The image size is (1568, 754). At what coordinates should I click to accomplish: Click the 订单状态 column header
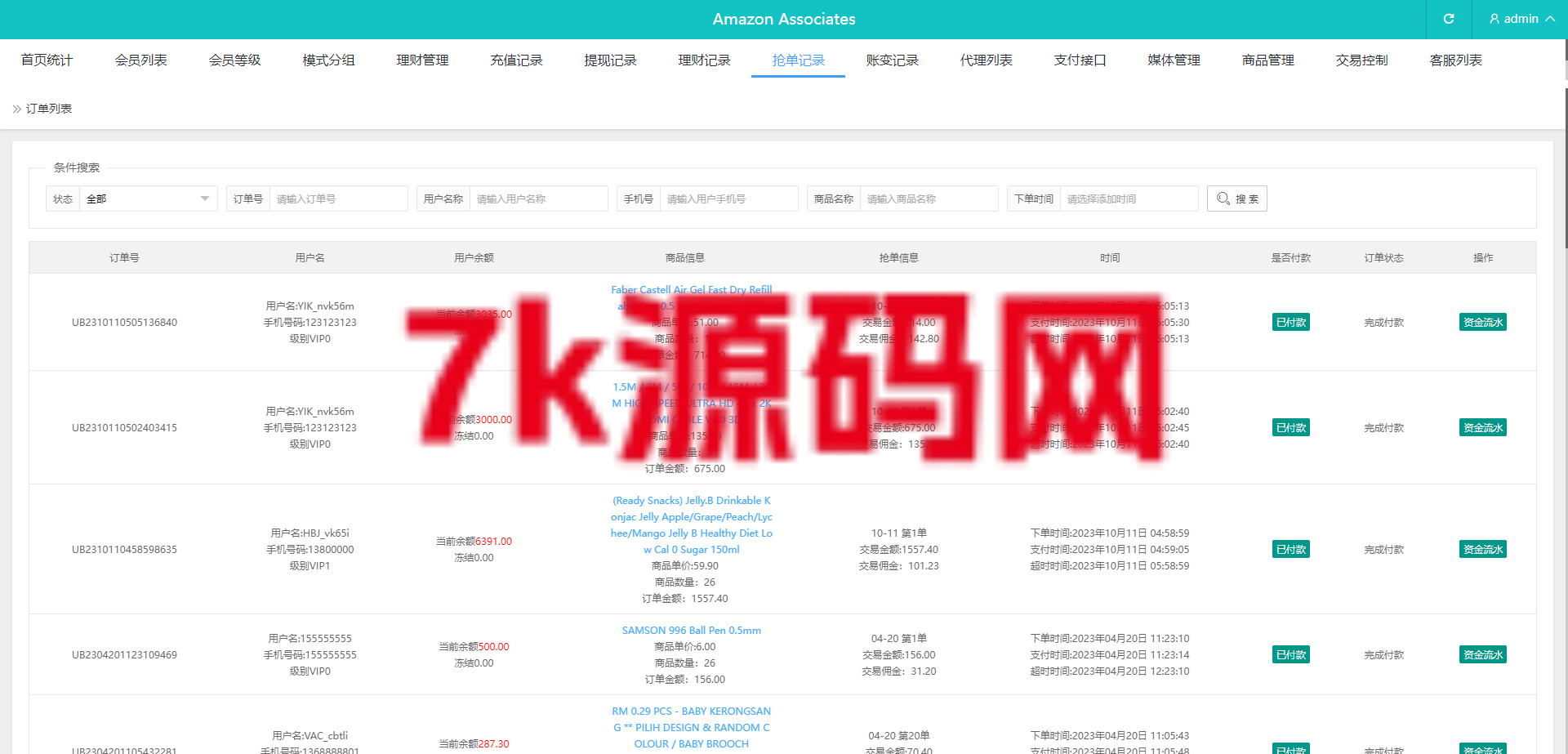tap(1383, 257)
